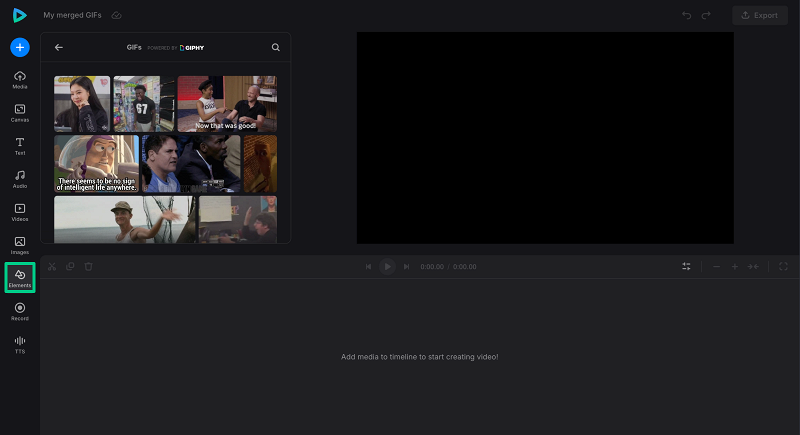Rename the project My merged GIFs
The image size is (800, 435).
click(x=72, y=15)
